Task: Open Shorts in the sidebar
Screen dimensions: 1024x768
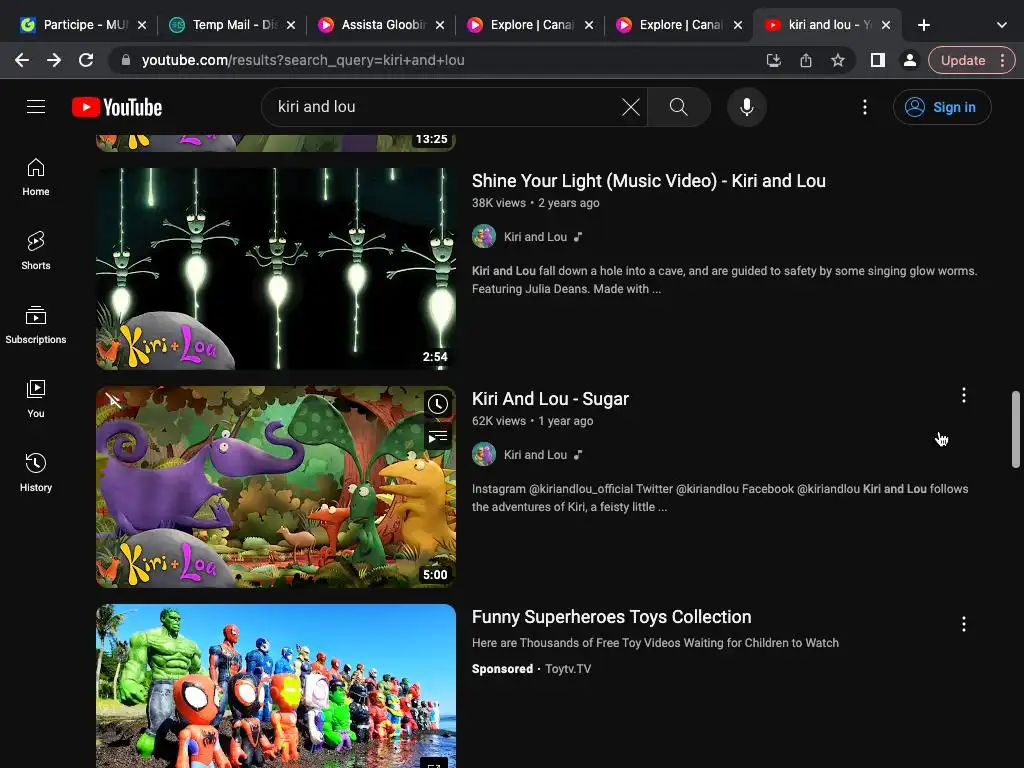Action: 36,251
